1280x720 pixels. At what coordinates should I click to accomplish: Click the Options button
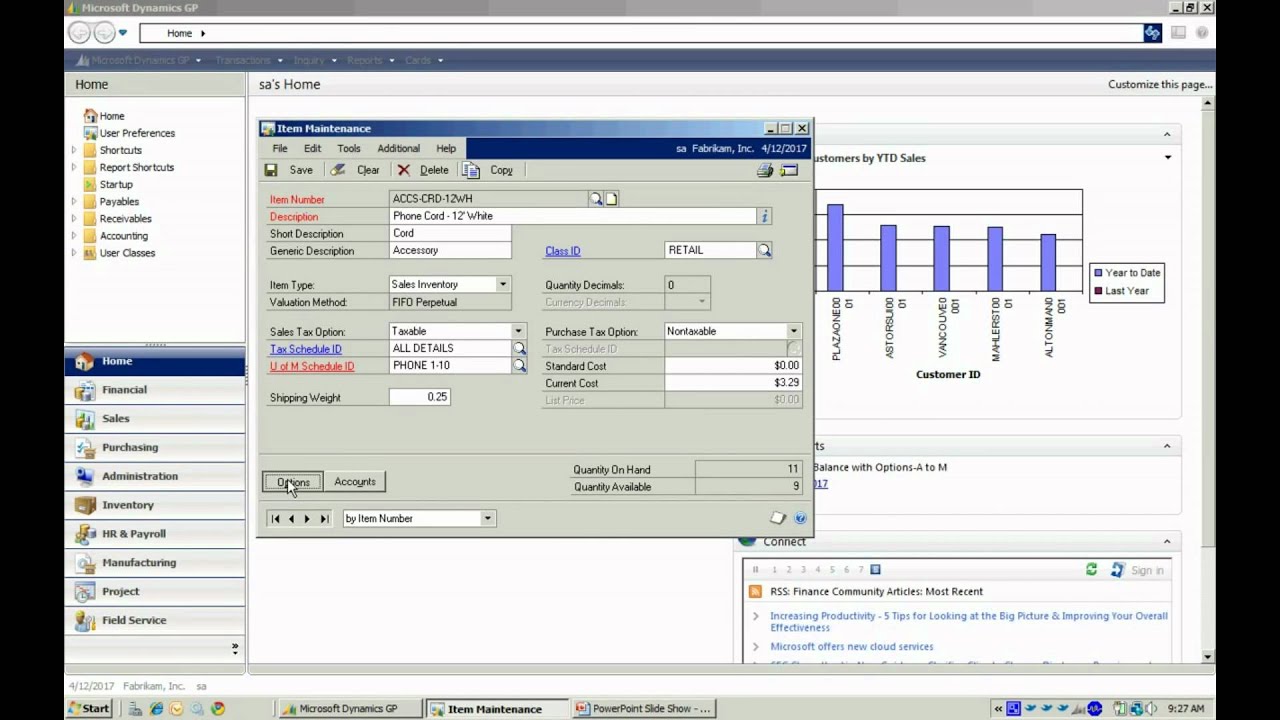293,482
